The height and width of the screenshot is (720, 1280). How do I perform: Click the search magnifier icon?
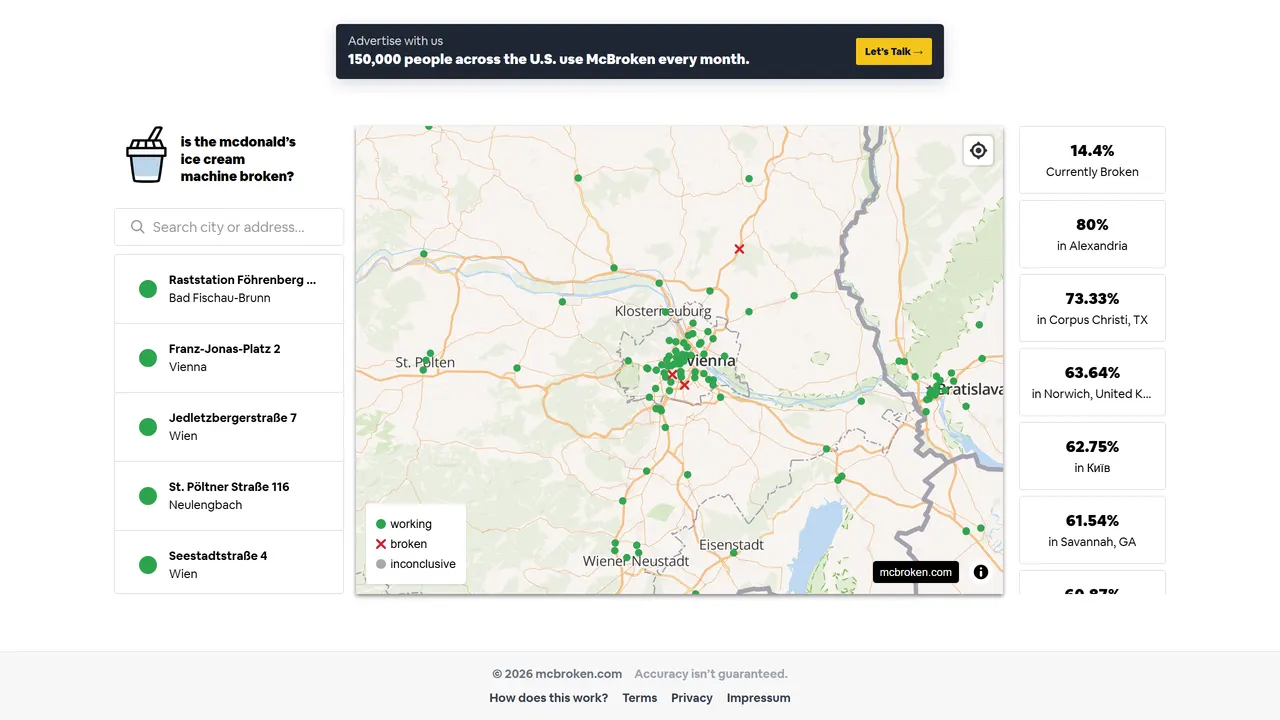tap(138, 227)
